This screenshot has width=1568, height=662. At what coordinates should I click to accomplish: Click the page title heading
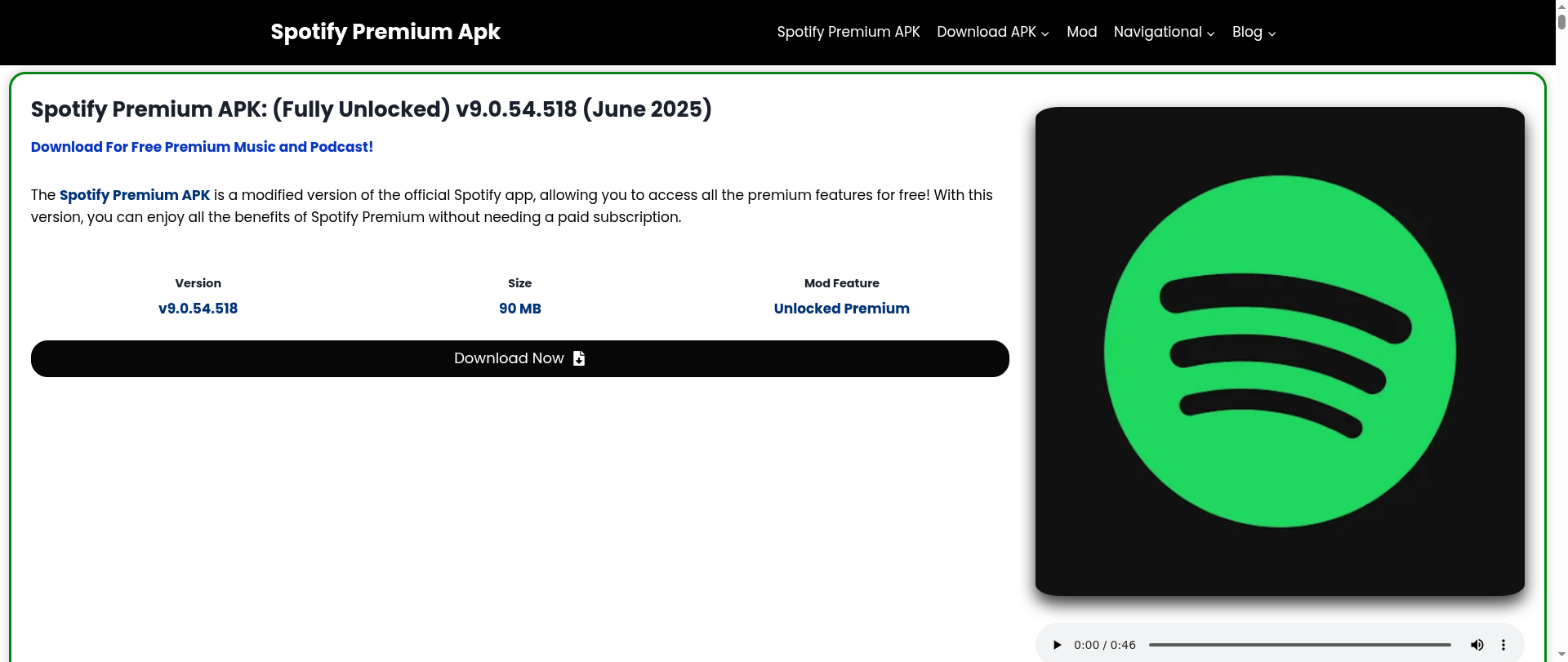(x=372, y=109)
